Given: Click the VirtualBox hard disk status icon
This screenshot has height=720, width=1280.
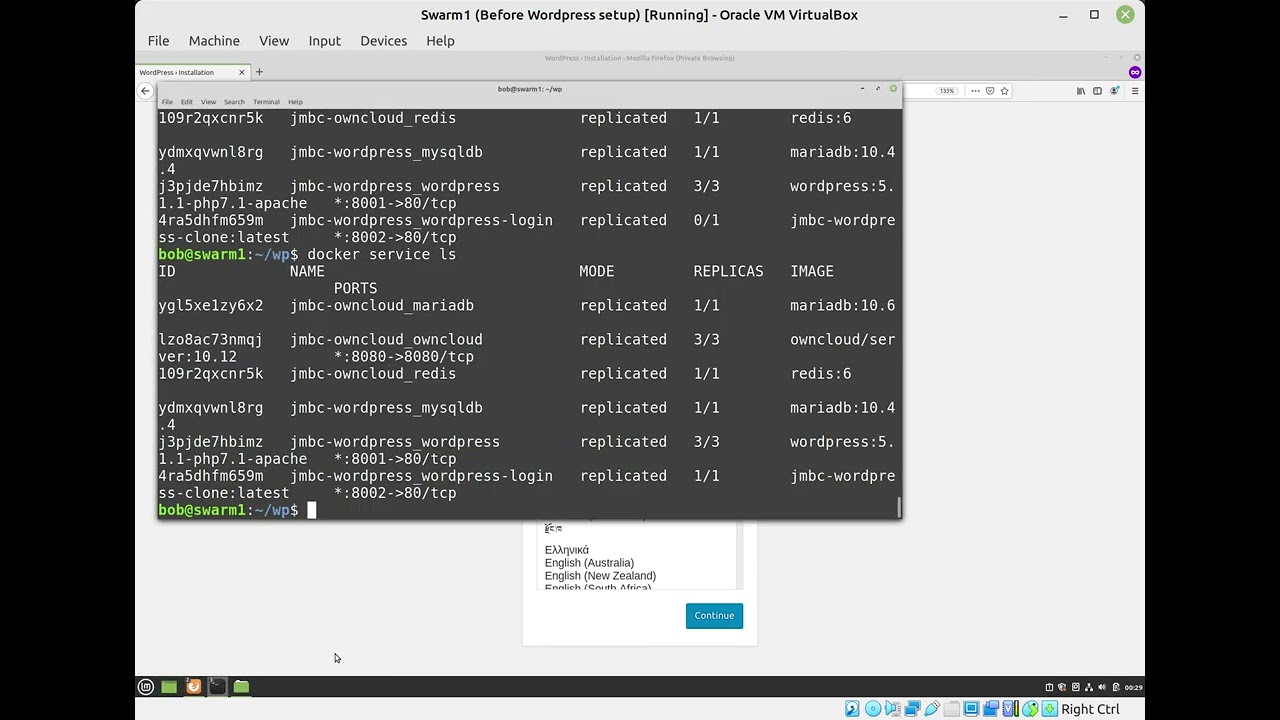Looking at the screenshot, I should pyautogui.click(x=852, y=709).
